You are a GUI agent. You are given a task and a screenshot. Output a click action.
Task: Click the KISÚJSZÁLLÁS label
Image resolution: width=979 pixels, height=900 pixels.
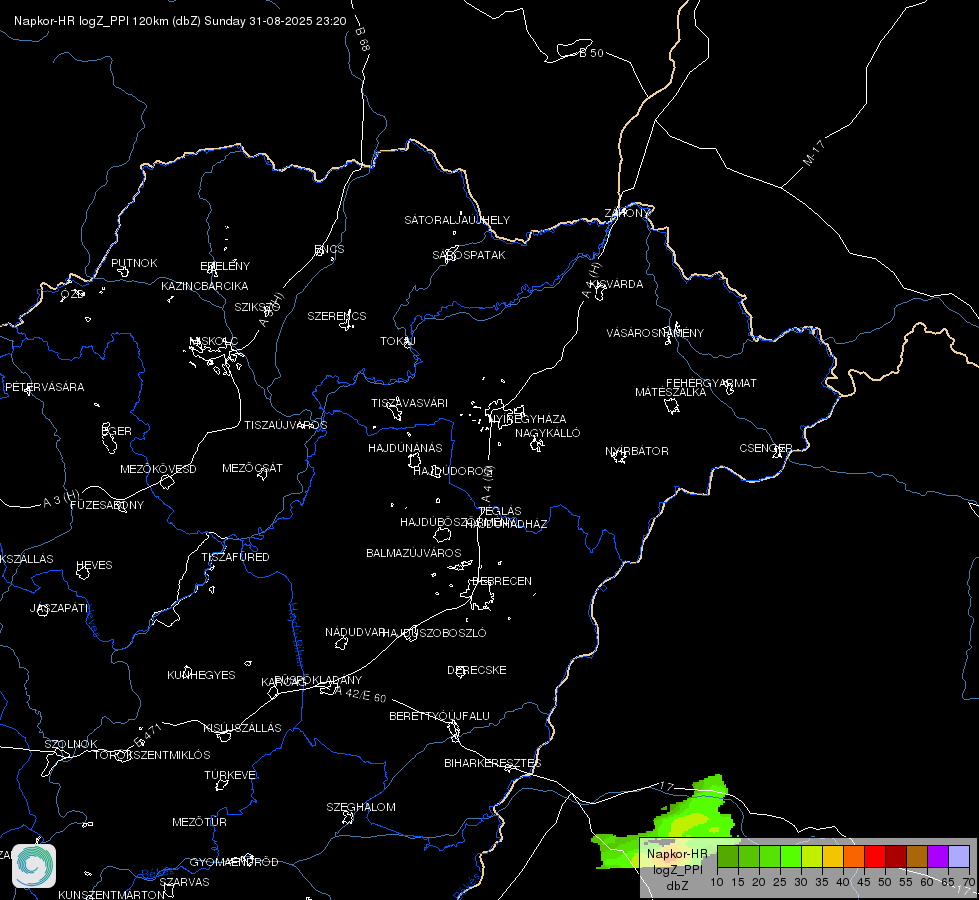[242, 728]
